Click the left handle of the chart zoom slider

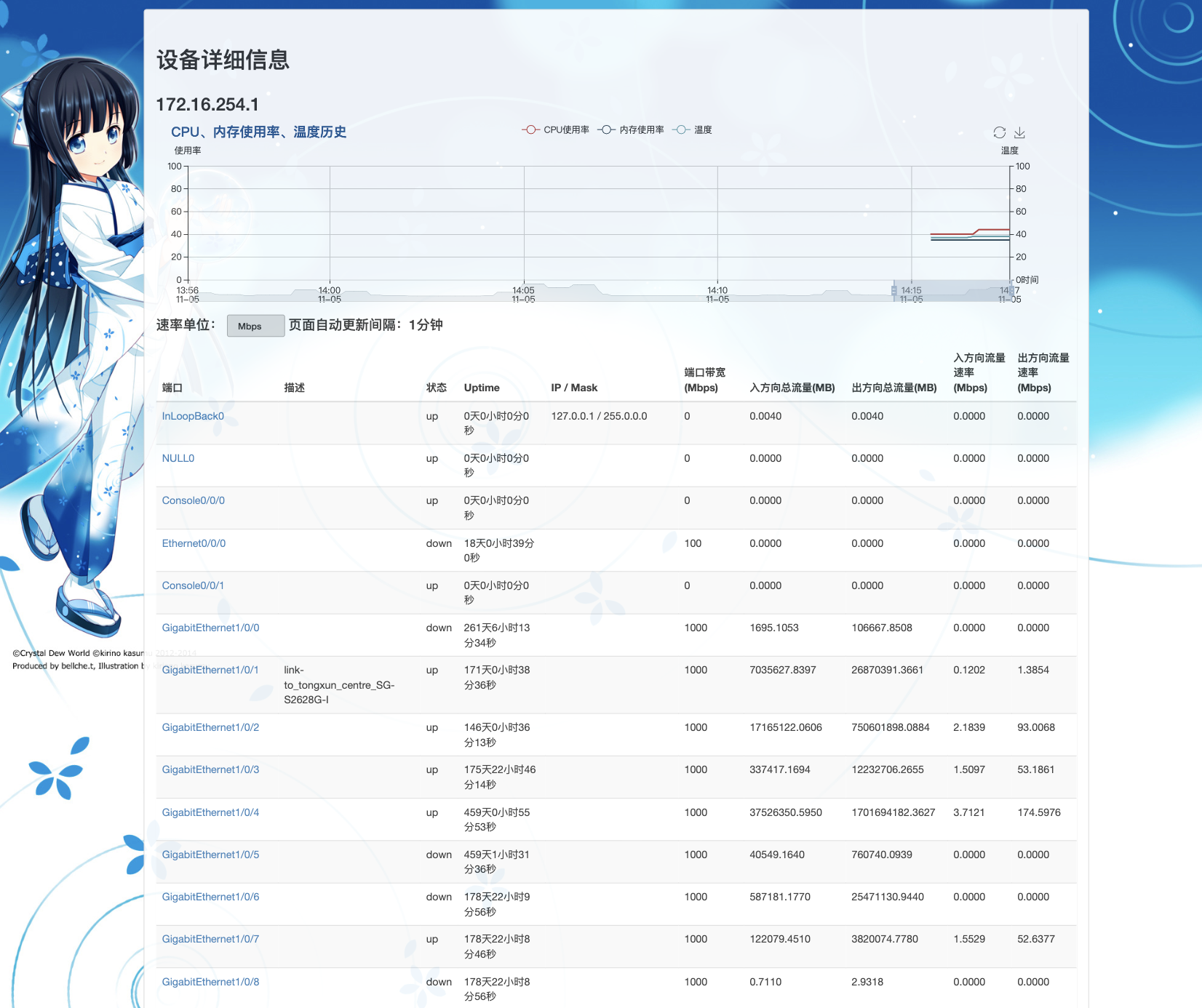(x=893, y=291)
